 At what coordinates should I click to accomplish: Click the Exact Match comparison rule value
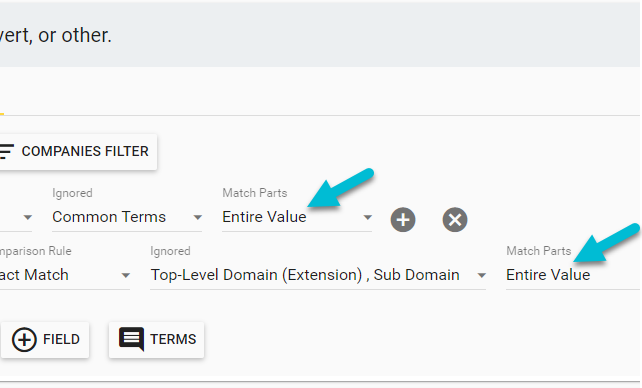34,275
